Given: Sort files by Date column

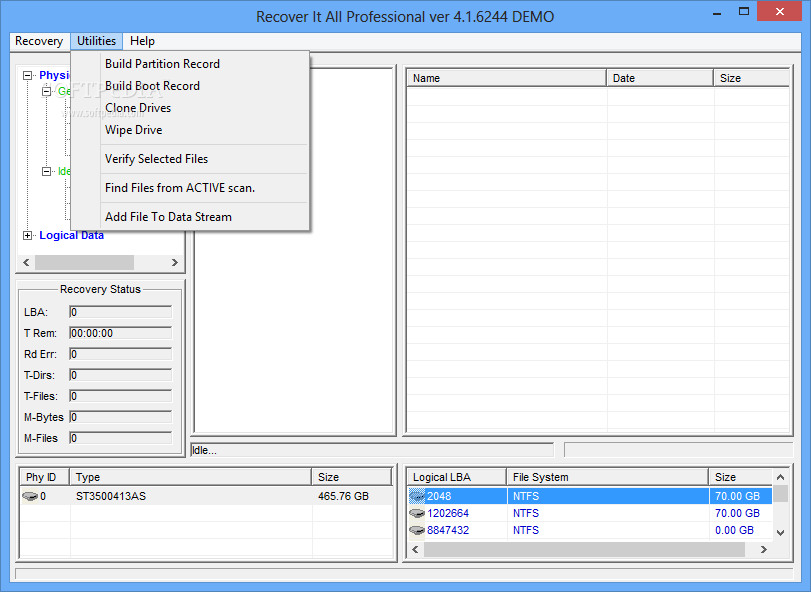Looking at the screenshot, I should click(x=660, y=78).
